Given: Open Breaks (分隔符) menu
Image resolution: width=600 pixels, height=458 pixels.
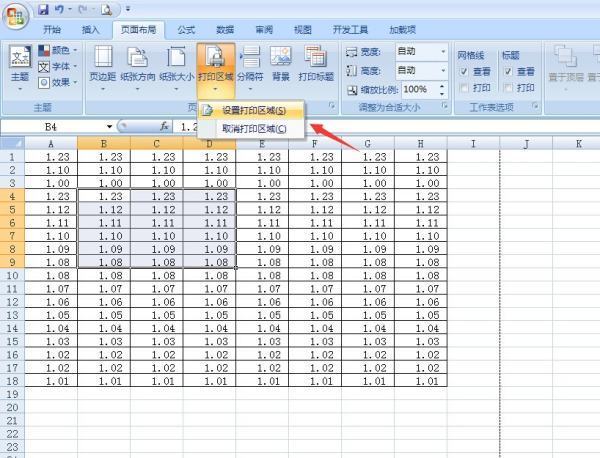Looking at the screenshot, I should [x=250, y=68].
